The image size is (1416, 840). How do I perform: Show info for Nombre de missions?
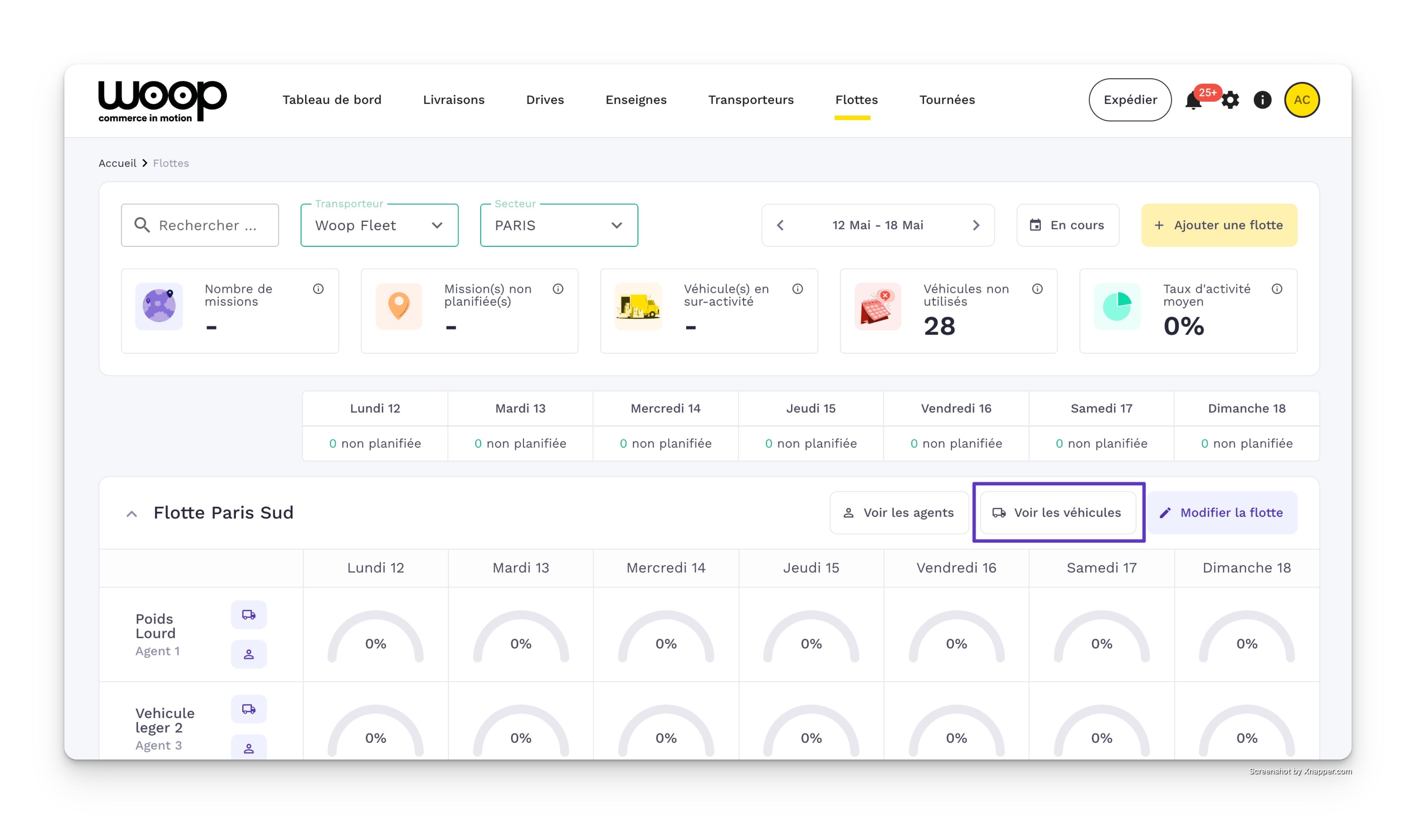pyautogui.click(x=319, y=289)
